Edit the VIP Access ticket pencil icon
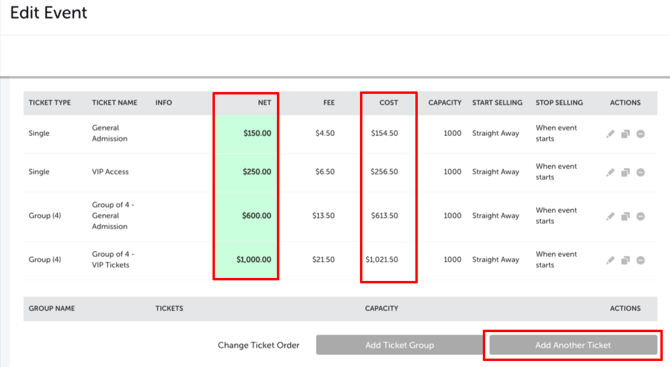This screenshot has height=367, width=670. click(610, 173)
